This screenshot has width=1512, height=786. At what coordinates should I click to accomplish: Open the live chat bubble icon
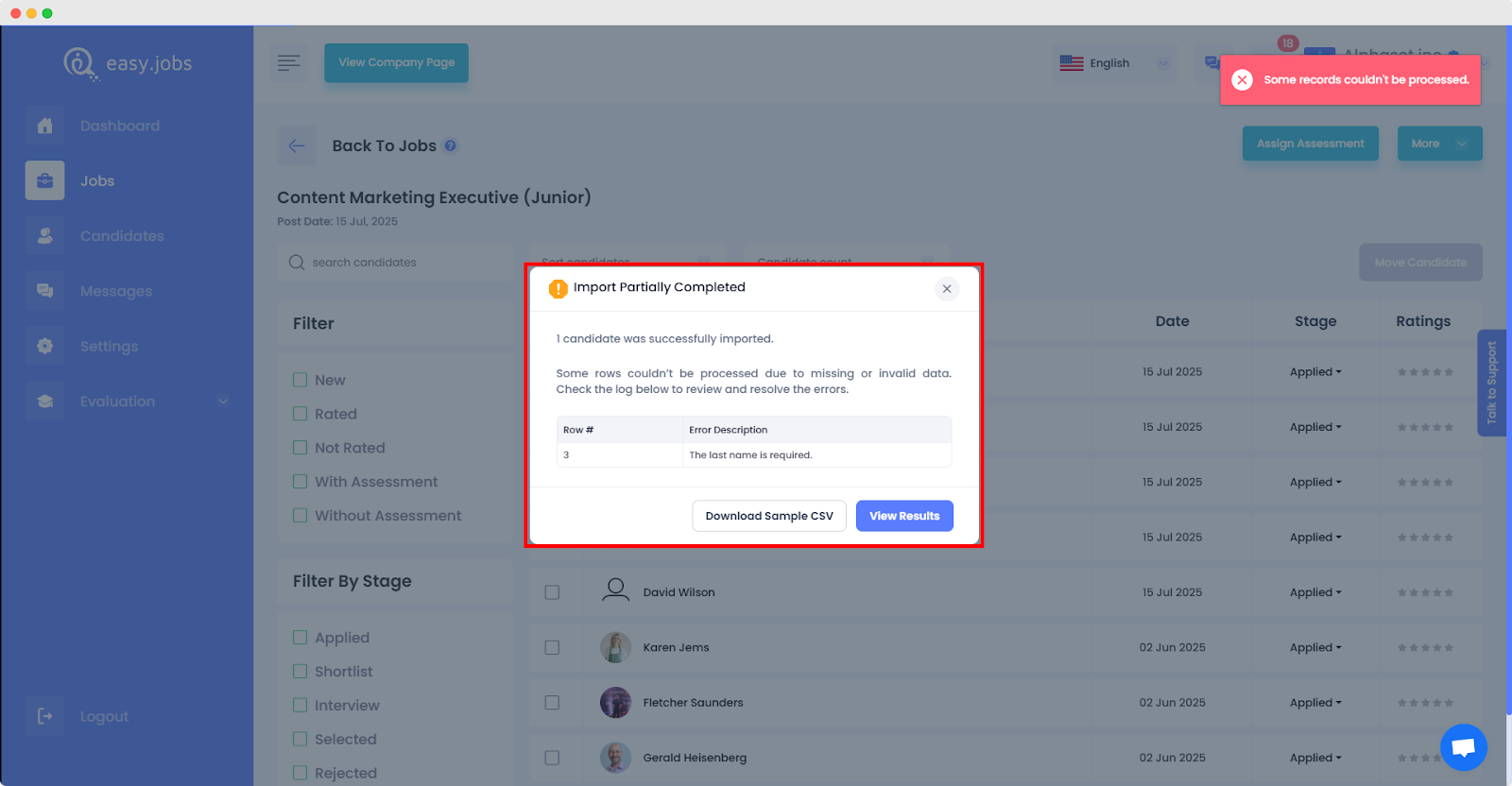pos(1463,747)
